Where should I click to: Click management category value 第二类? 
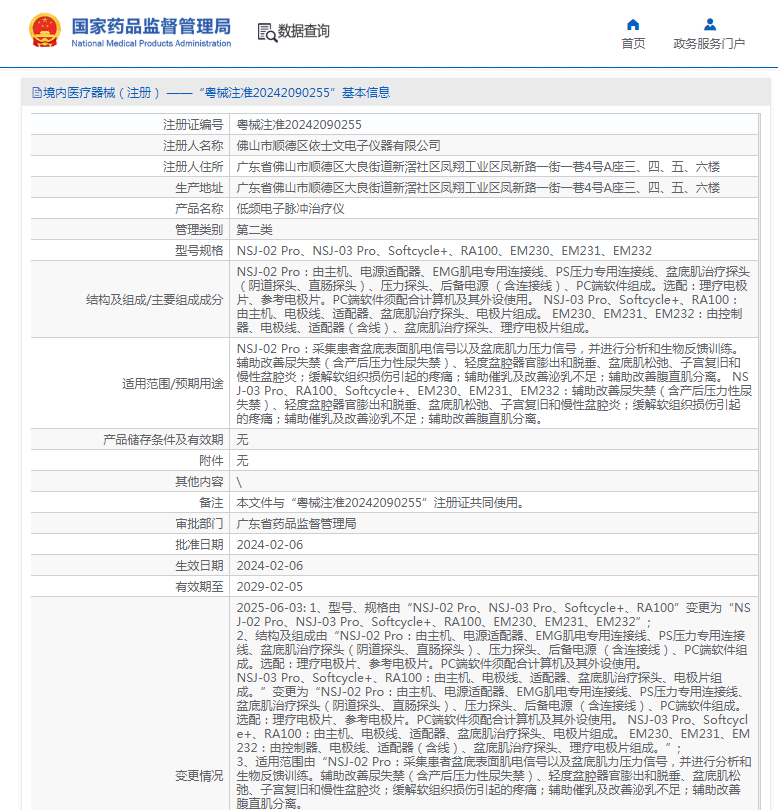point(254,230)
